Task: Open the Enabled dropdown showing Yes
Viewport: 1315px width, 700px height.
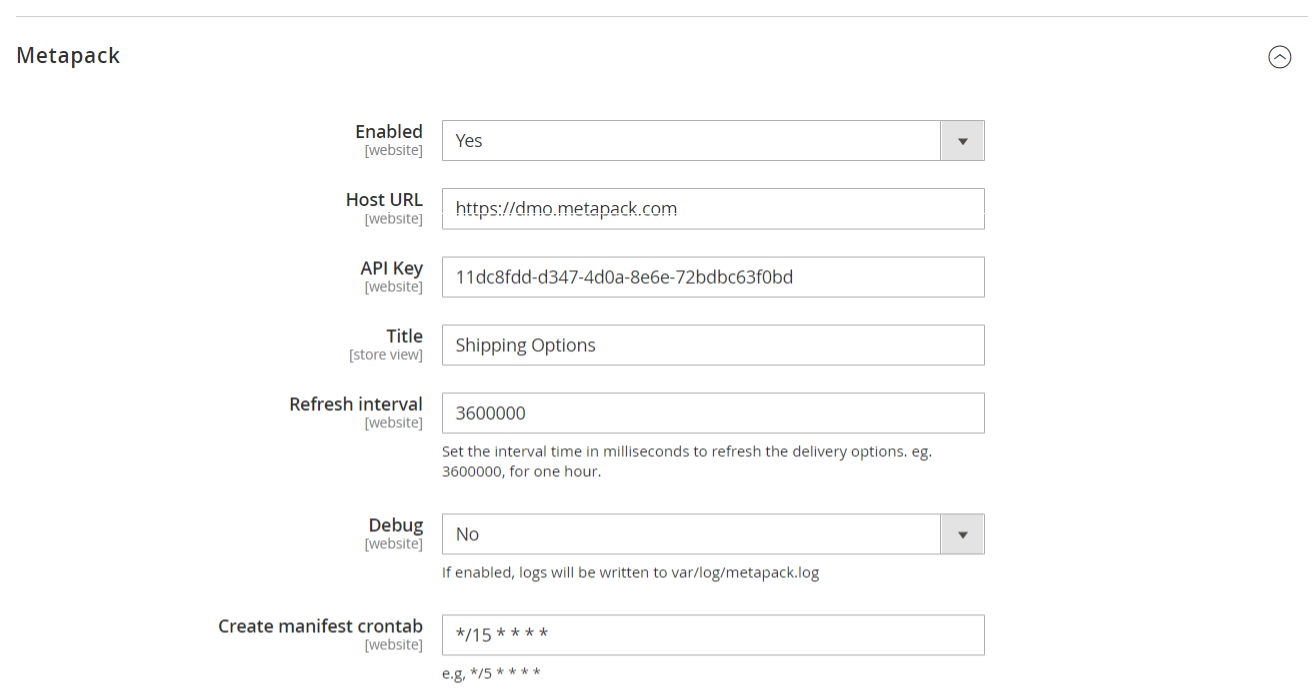Action: (713, 141)
